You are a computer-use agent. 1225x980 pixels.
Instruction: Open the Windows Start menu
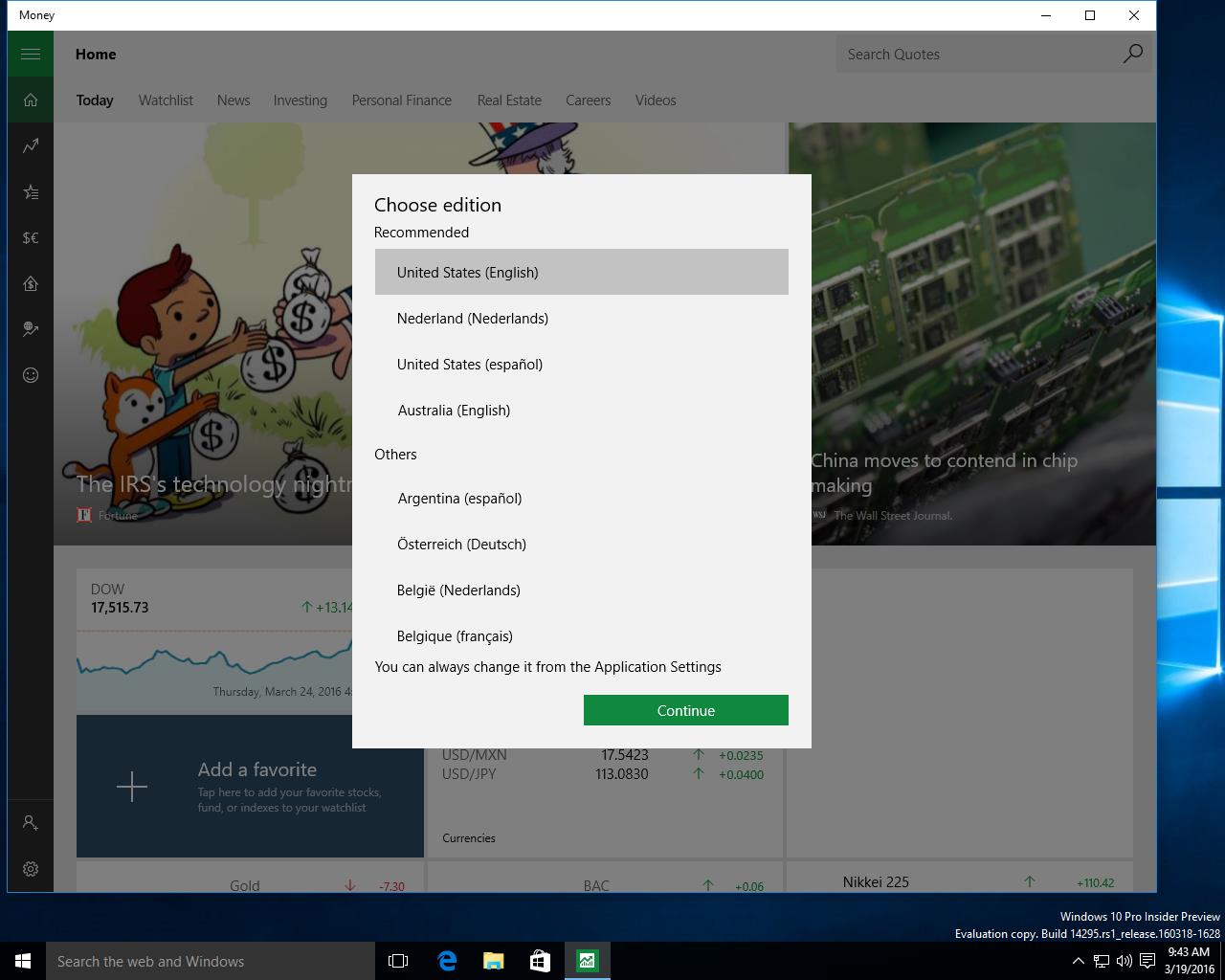click(x=23, y=961)
